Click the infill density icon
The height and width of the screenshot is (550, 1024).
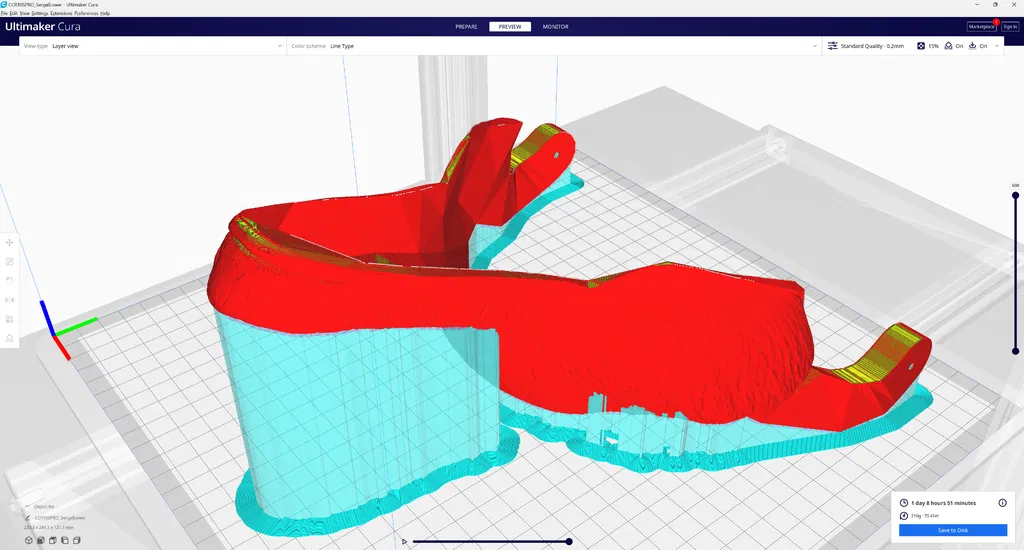click(x=920, y=46)
